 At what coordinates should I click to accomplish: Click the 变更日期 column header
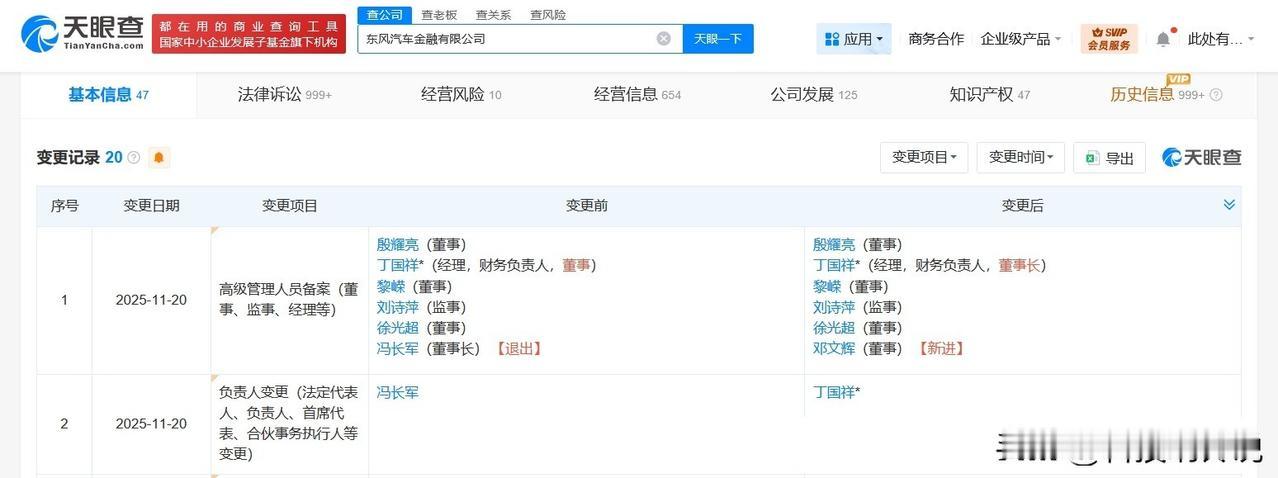[x=152, y=205]
